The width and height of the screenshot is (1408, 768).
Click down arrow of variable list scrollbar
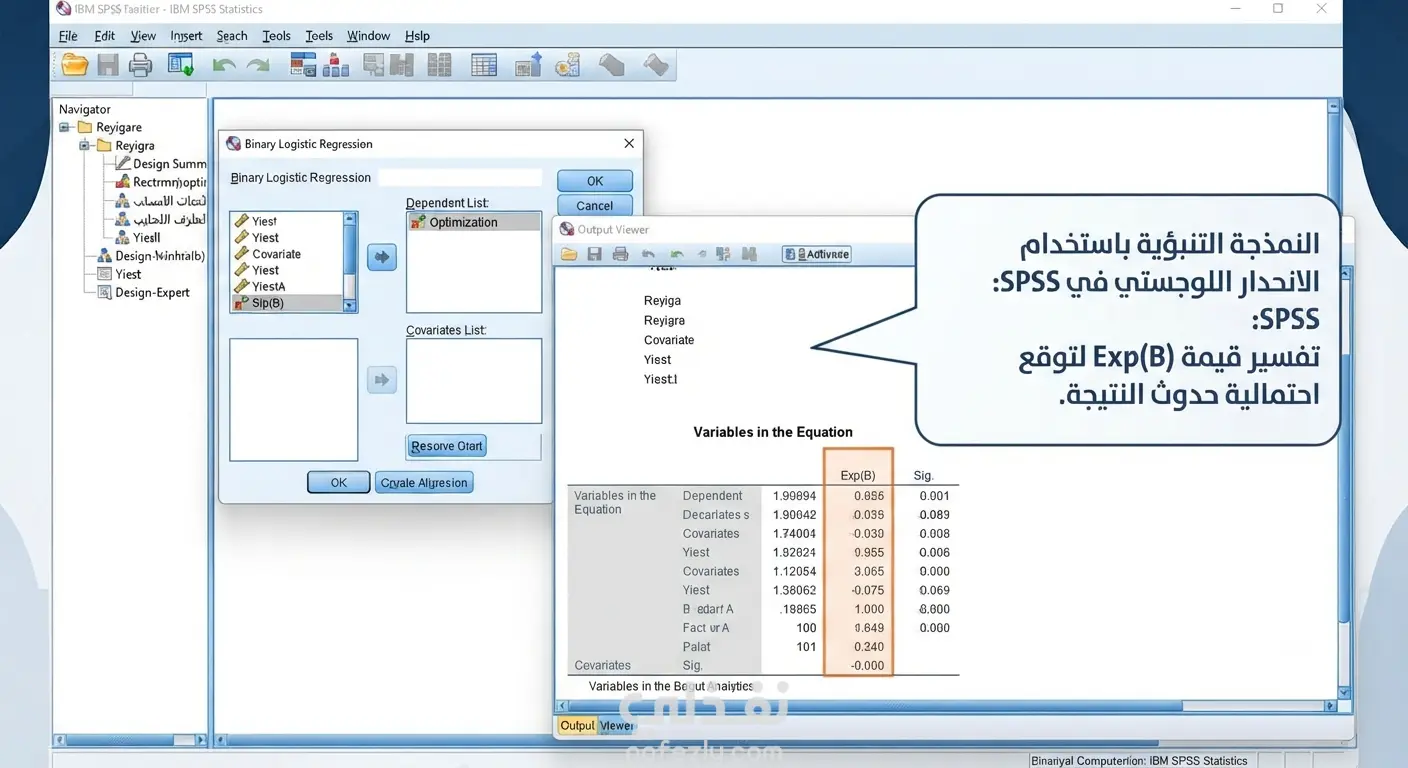click(x=350, y=306)
